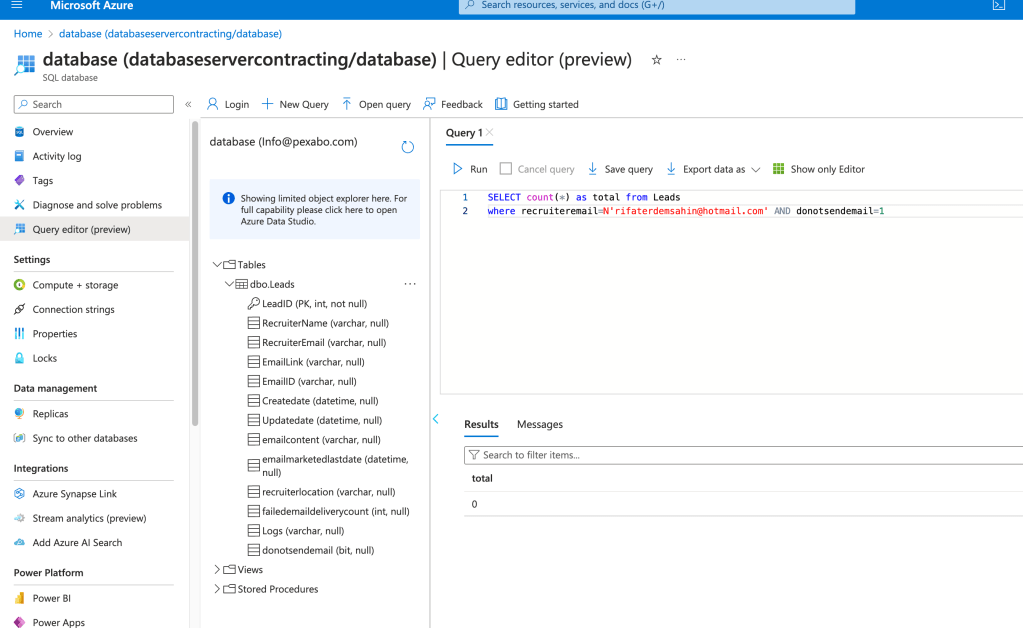The width and height of the screenshot is (1023, 628).
Task: Select the recruiterlocation column
Action: tap(322, 492)
